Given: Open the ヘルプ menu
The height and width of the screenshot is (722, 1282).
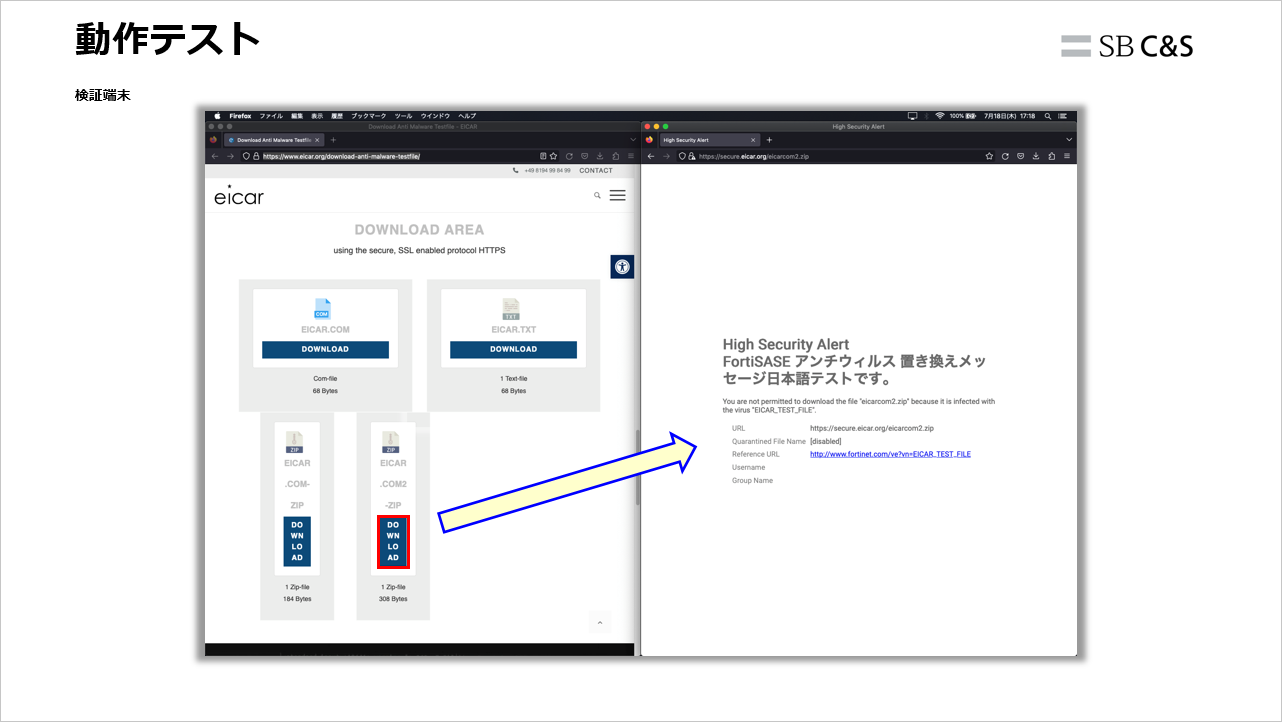Looking at the screenshot, I should (x=467, y=116).
